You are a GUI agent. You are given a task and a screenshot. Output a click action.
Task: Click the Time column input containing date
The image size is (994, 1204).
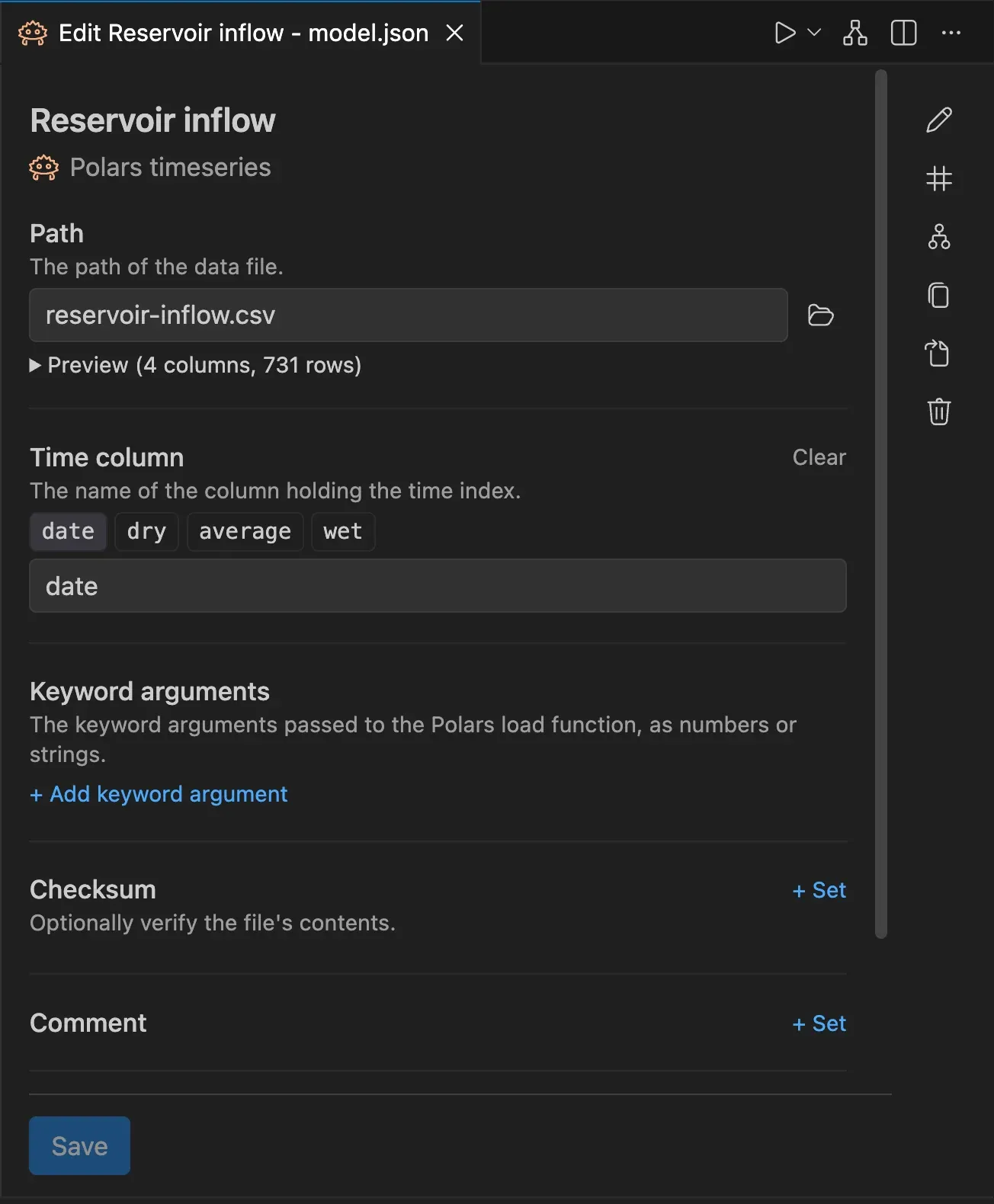click(438, 586)
